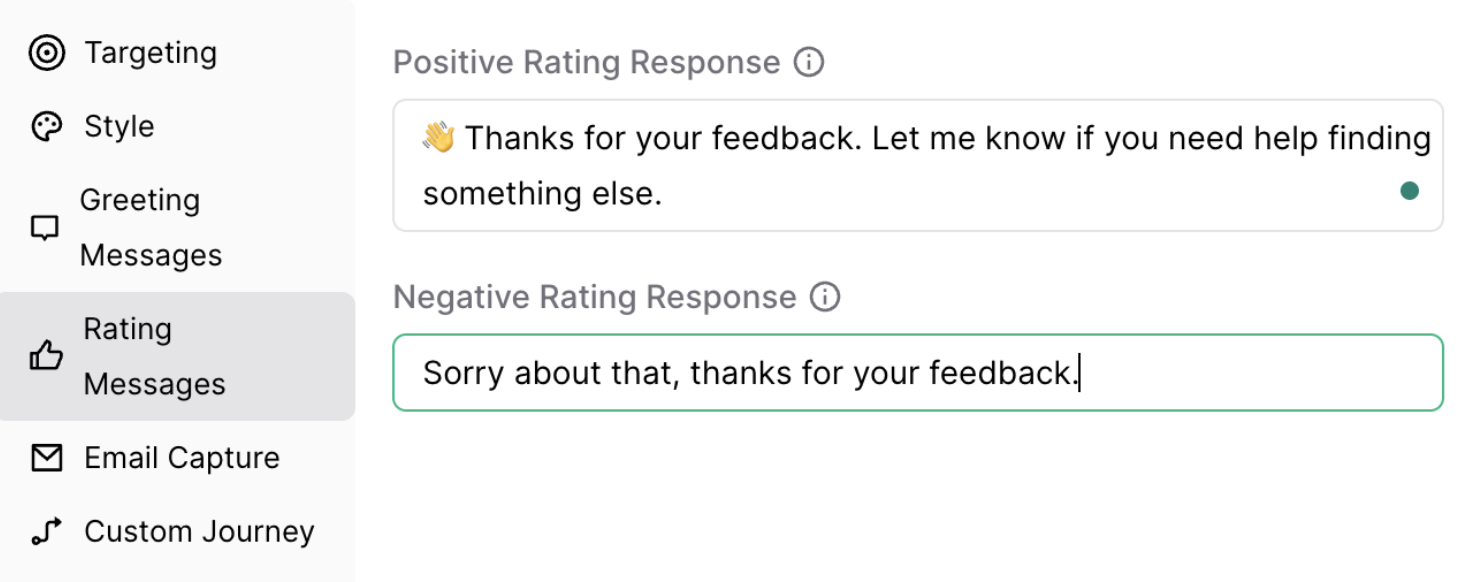Open the Targeting settings section
The height and width of the screenshot is (582, 1474).
coord(150,53)
